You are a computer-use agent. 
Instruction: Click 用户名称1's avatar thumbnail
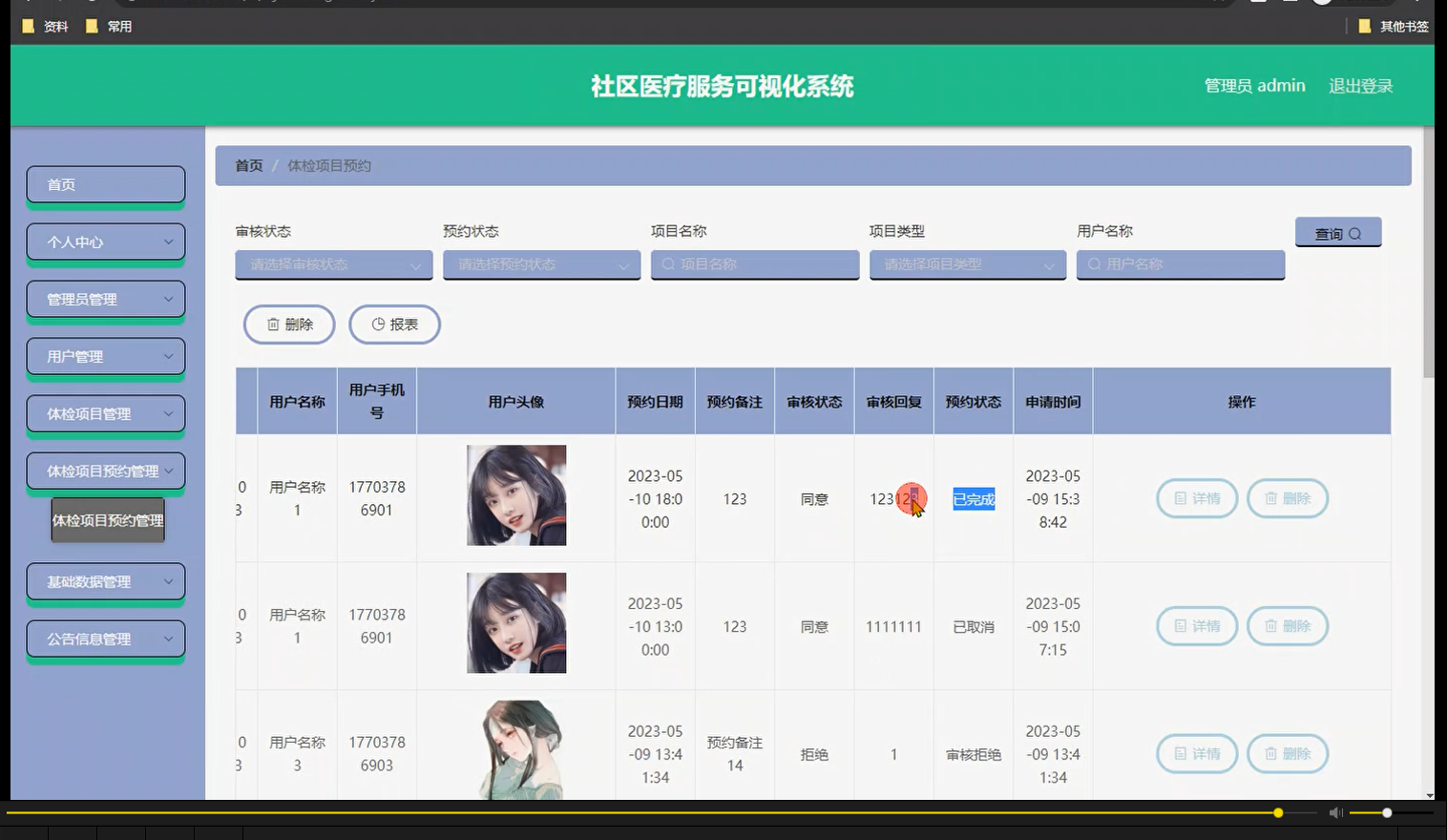[514, 495]
